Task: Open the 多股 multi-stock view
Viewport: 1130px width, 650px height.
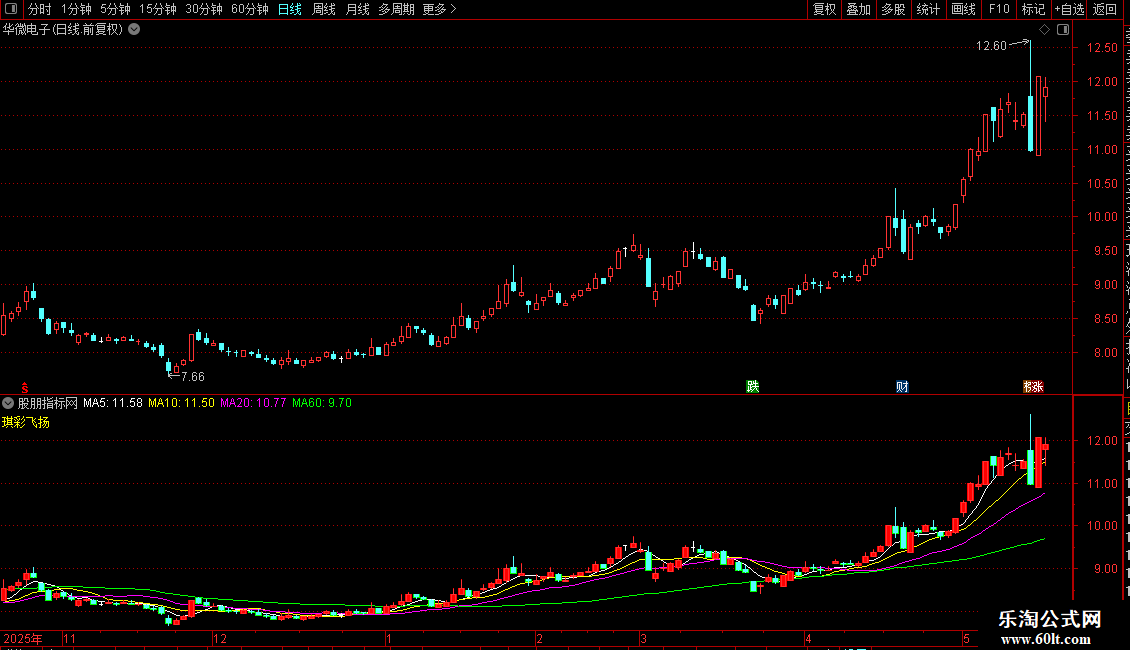Action: click(x=893, y=9)
